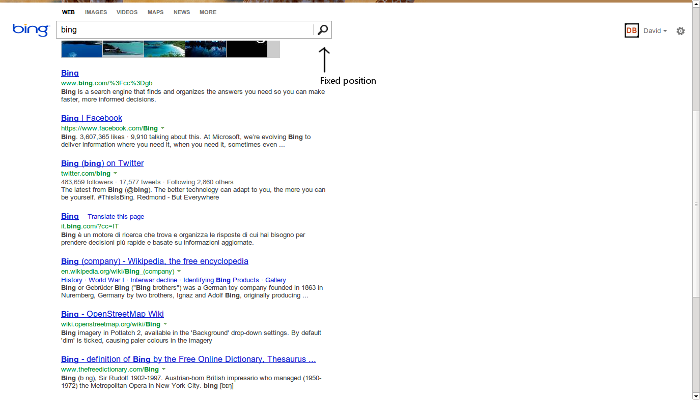Expand caret next to wiki.openstreetmap.org URL
700x400 pixels.
165,324
